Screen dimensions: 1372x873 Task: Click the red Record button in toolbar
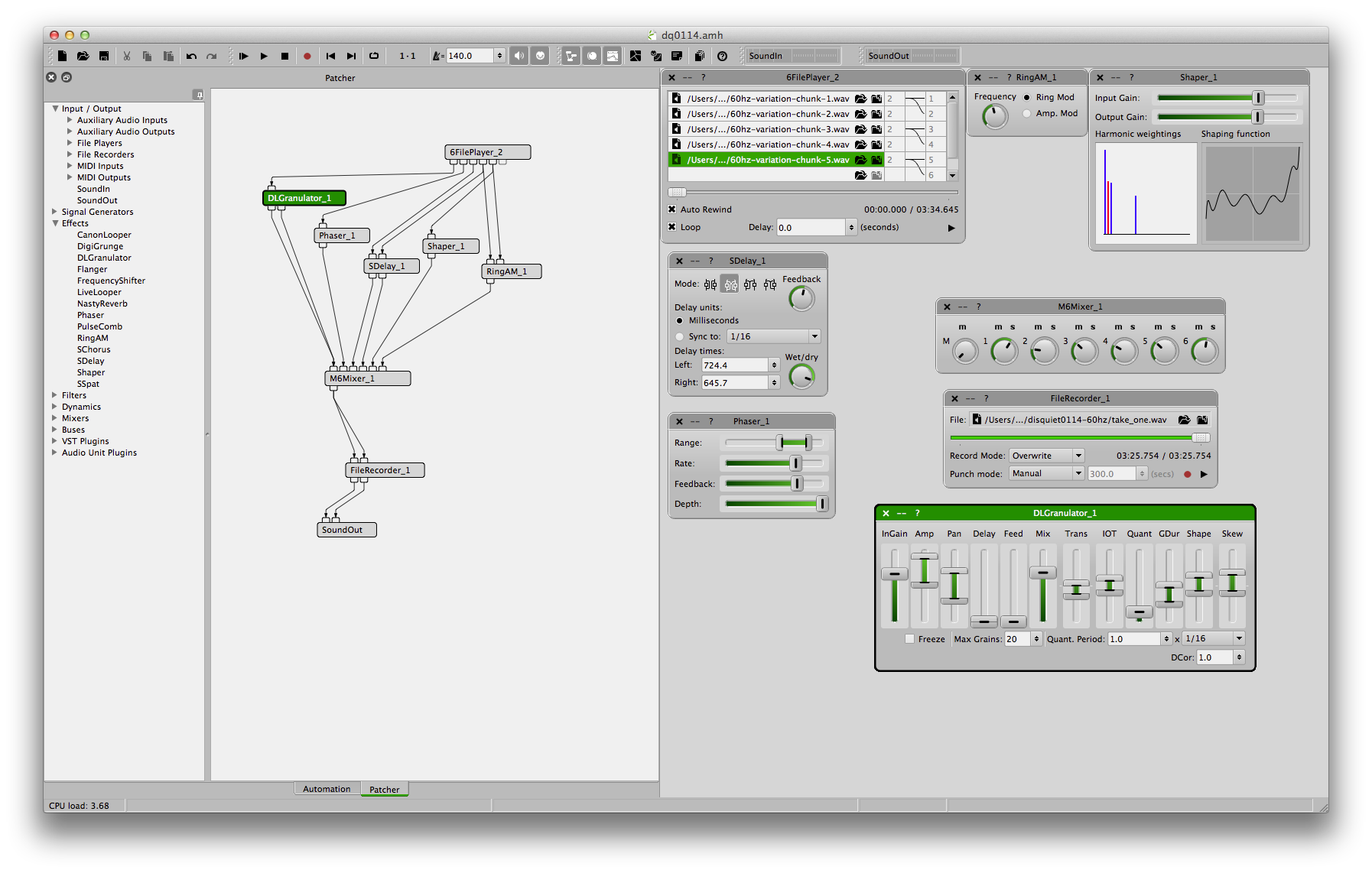point(307,56)
